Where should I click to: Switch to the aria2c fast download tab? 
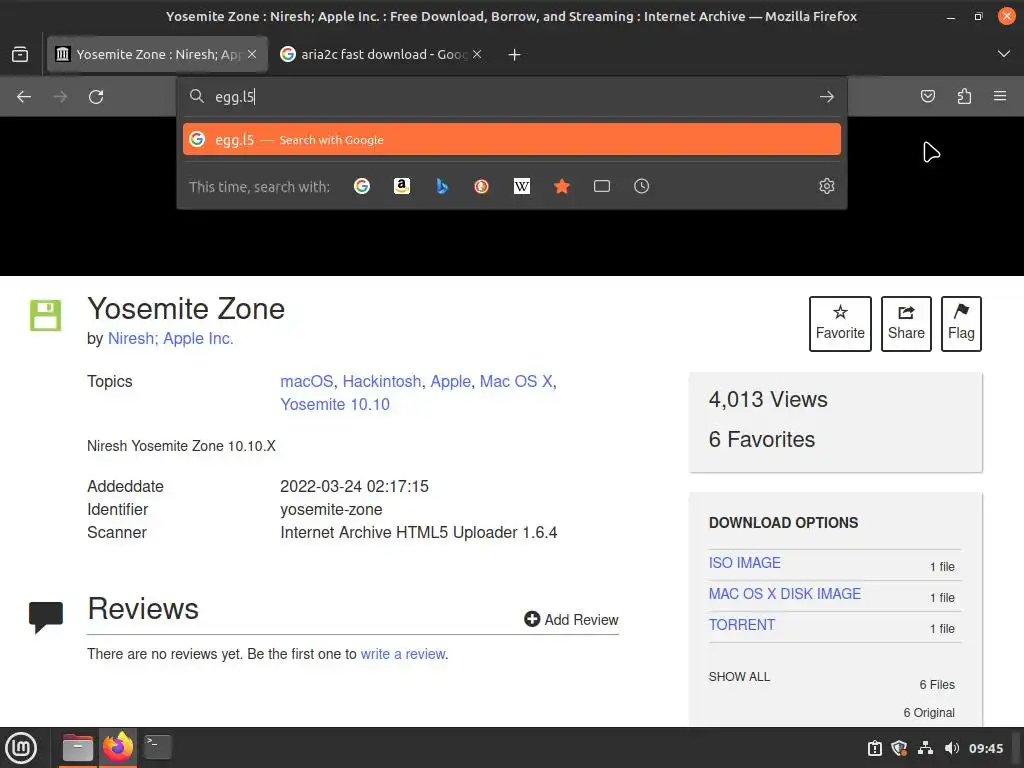pyautogui.click(x=382, y=54)
